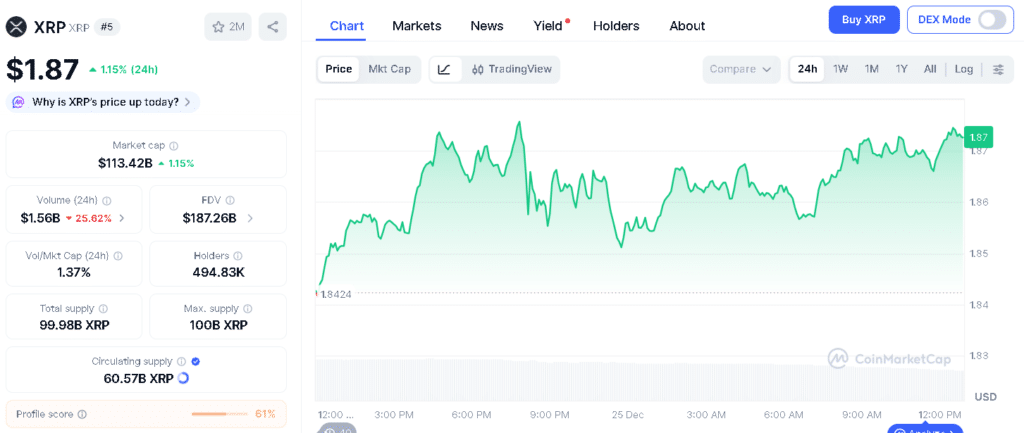The height and width of the screenshot is (433, 1024).
Task: Click the CoinMarketCap watermark logo
Action: coord(889,359)
